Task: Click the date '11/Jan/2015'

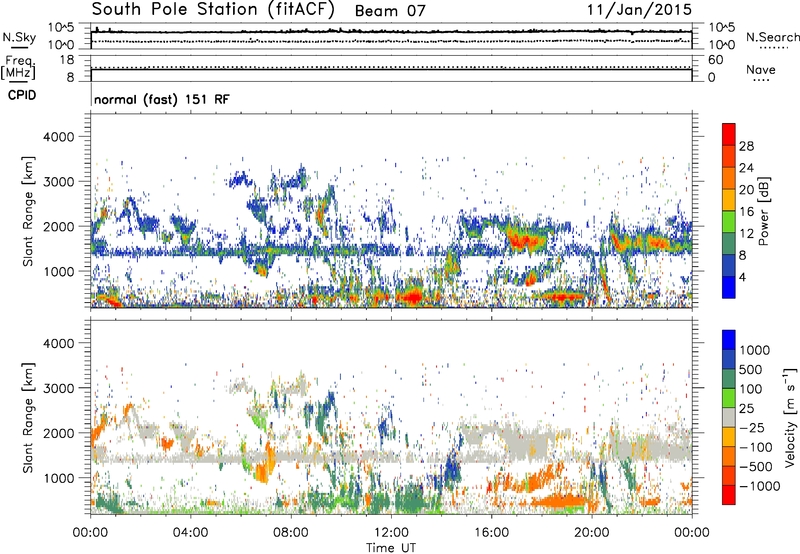Action: pyautogui.click(x=639, y=9)
